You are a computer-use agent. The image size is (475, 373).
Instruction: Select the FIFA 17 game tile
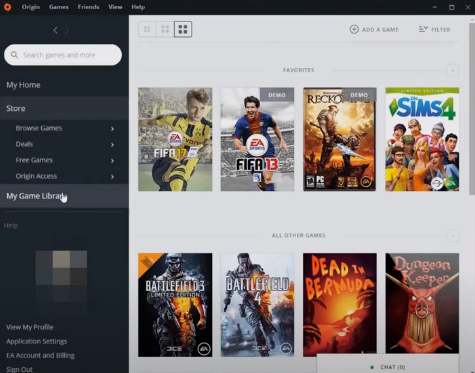click(x=175, y=139)
